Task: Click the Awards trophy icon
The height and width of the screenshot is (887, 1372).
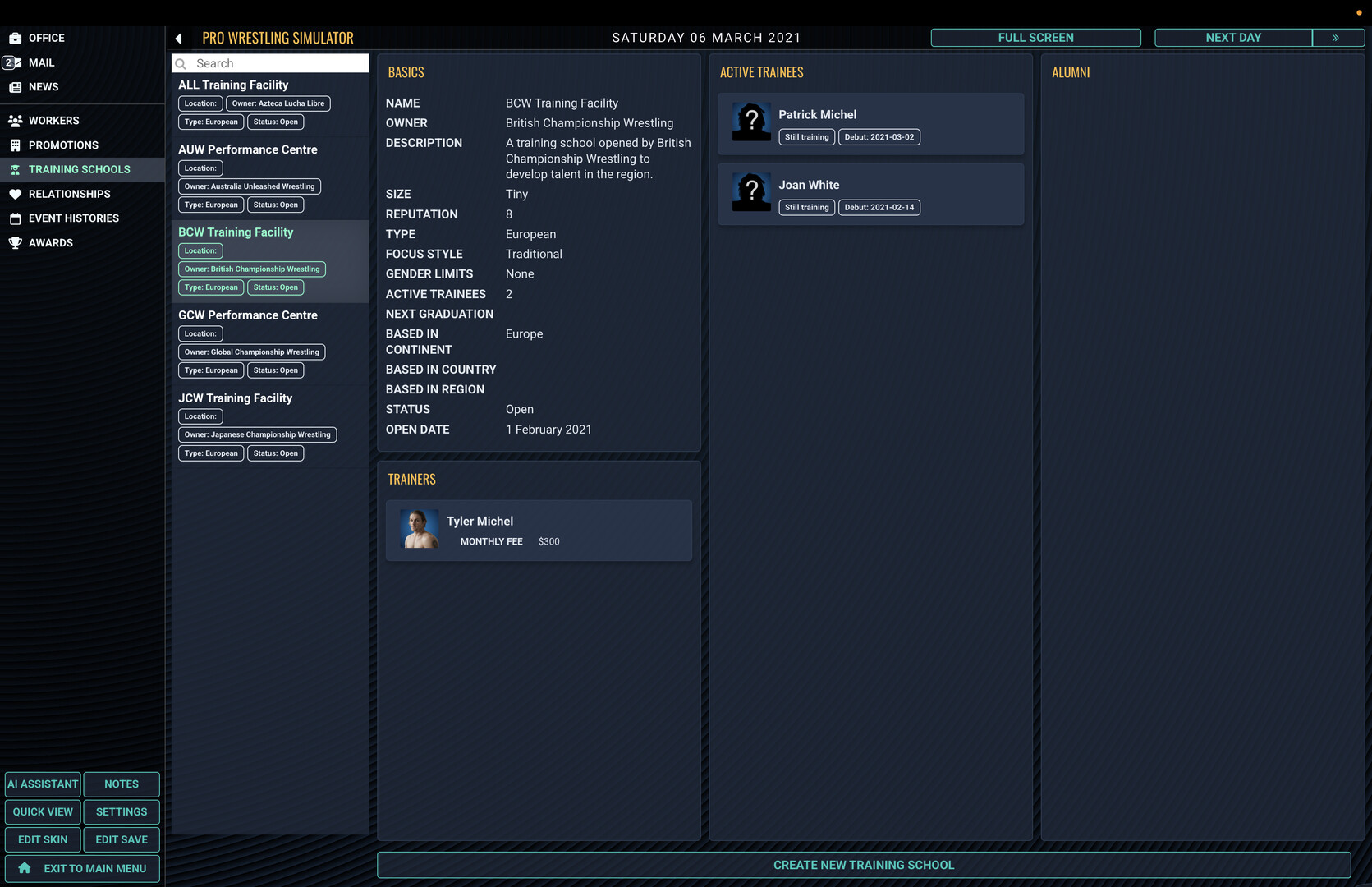Action: 15,243
